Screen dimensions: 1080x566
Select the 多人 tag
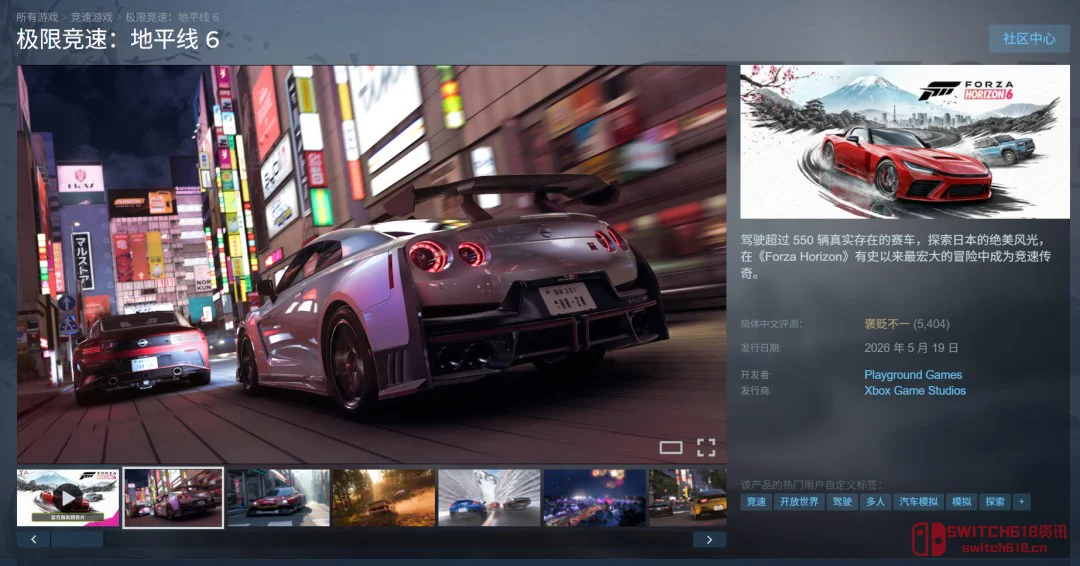(875, 502)
